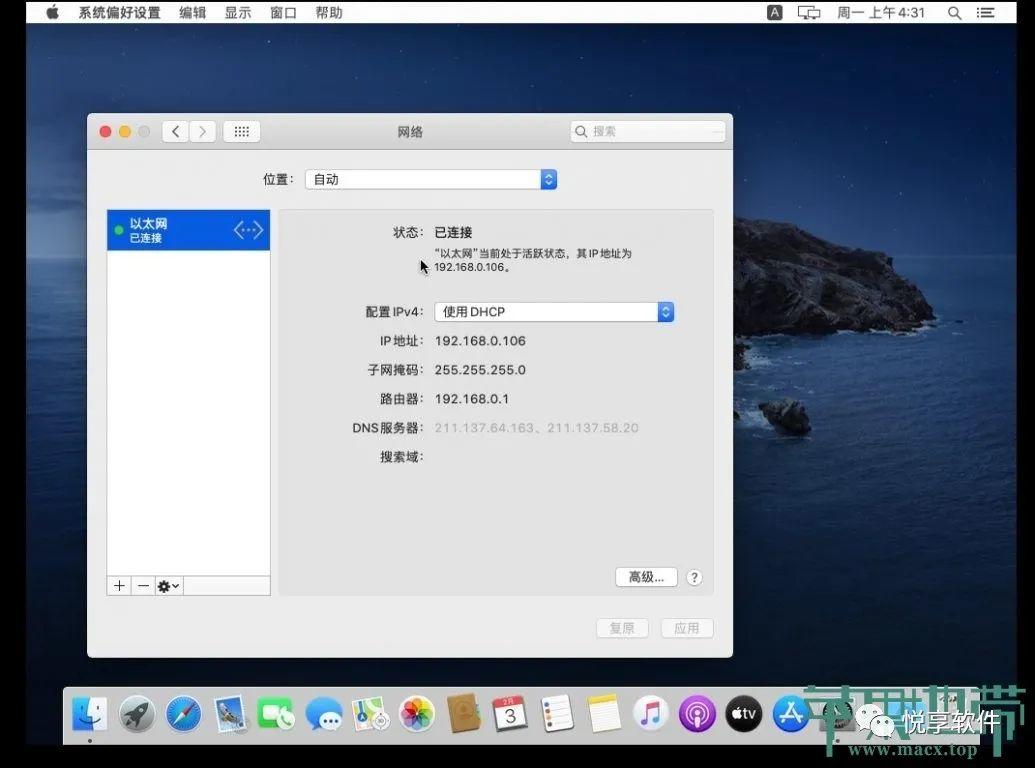The height and width of the screenshot is (768, 1035).
Task: Open Launchpad rocket icon in Dock
Action: [137, 714]
